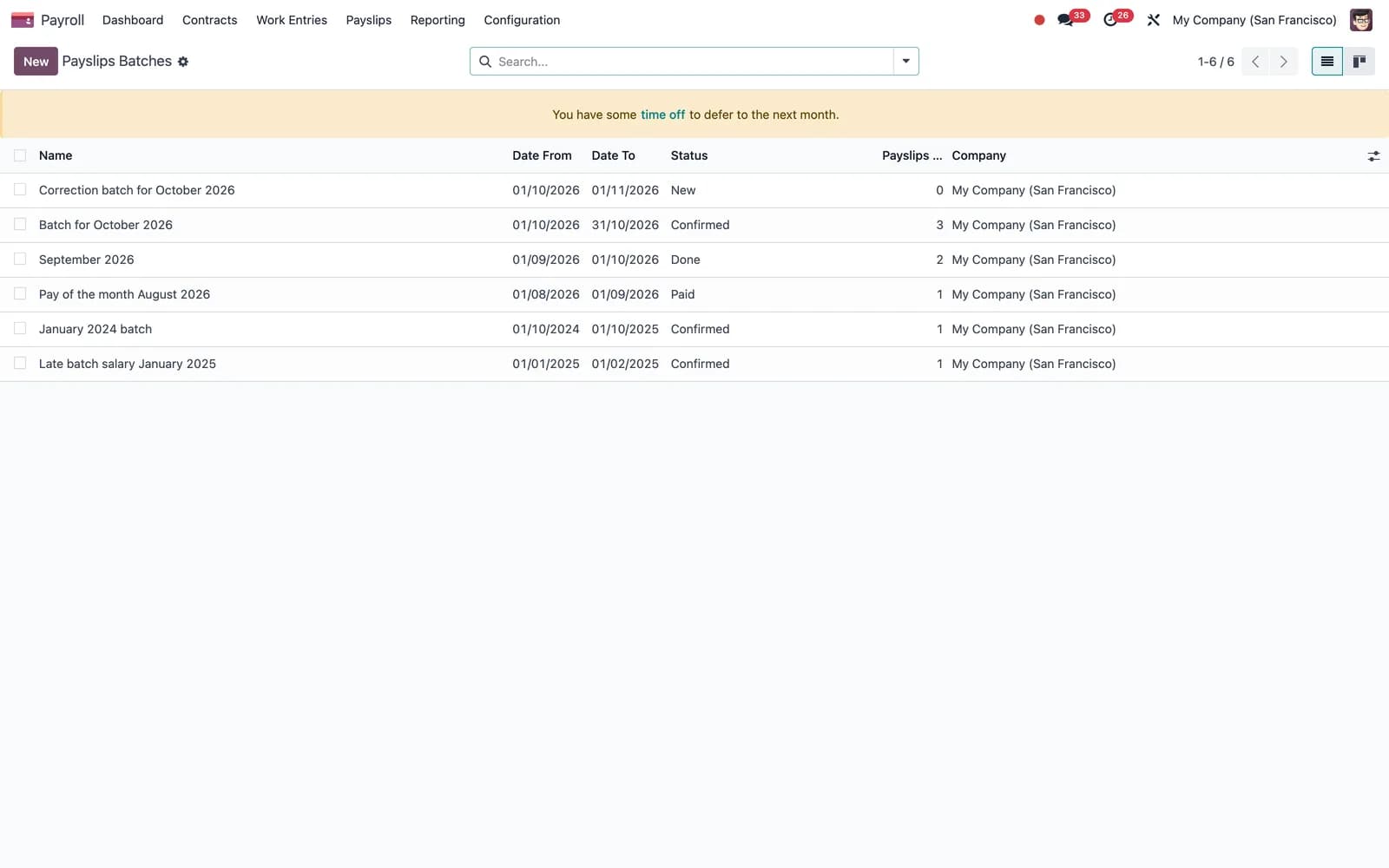Screen dimensions: 1389x868
Task: Switch to kanban view
Action: pos(1359,62)
